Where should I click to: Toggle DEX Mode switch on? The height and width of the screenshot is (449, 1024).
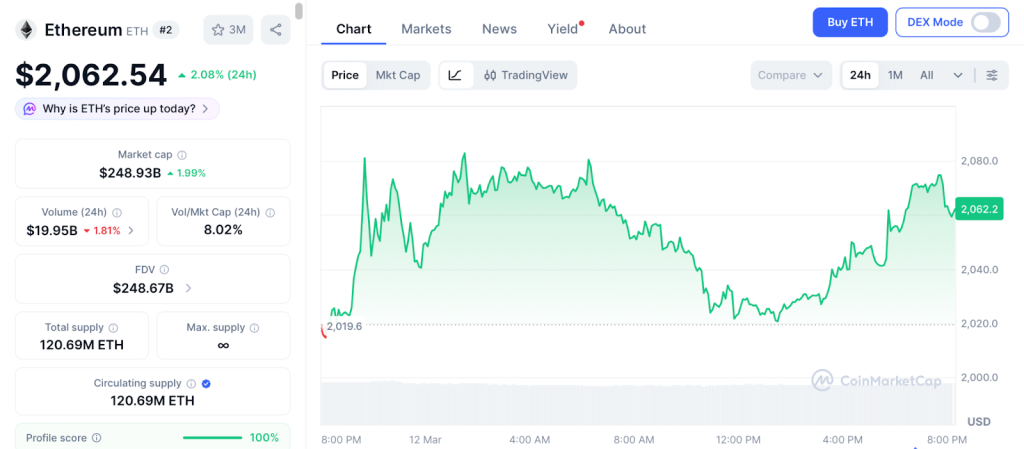coord(985,22)
